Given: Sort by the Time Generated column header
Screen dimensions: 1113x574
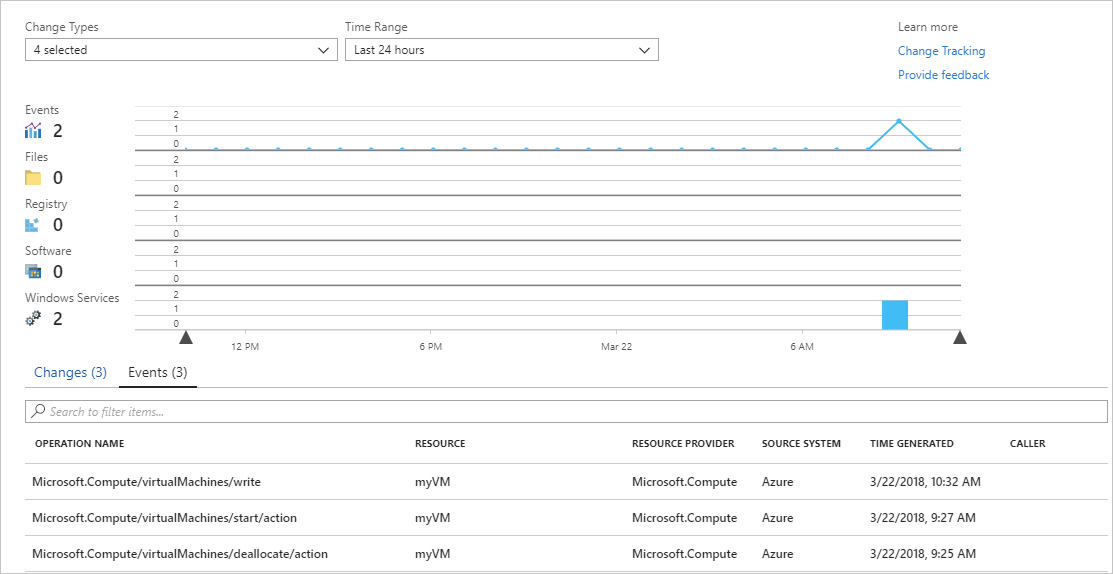Looking at the screenshot, I should click(911, 443).
